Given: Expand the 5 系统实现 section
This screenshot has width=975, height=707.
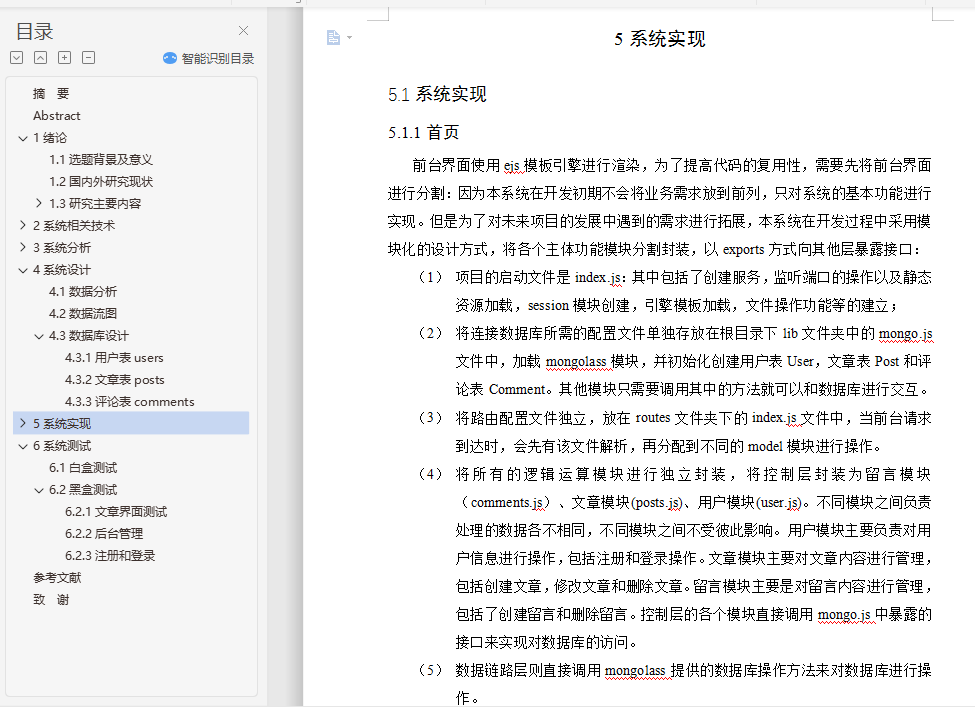Looking at the screenshot, I should tap(23, 423).
